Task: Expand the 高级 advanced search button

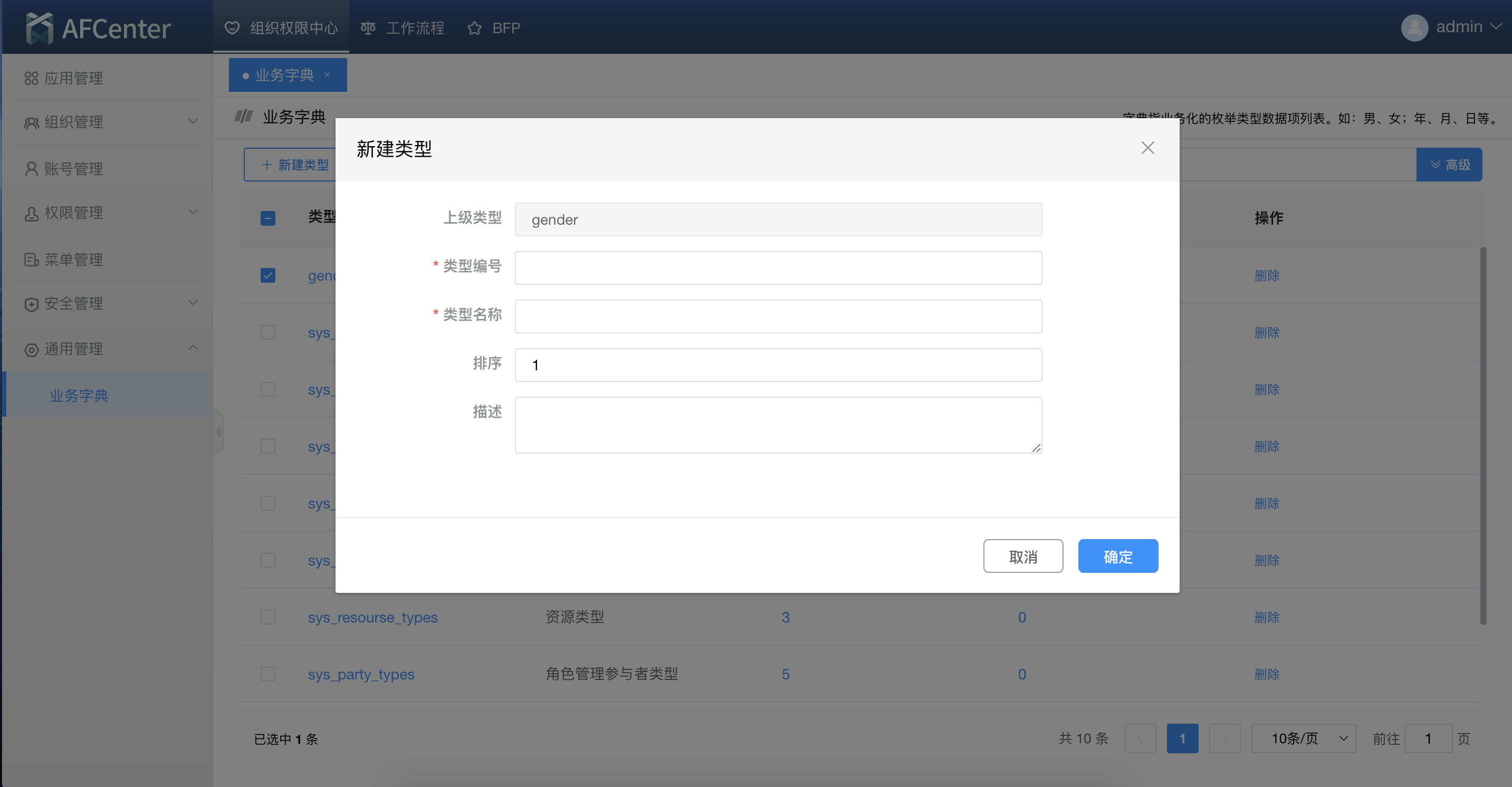Action: click(x=1449, y=165)
